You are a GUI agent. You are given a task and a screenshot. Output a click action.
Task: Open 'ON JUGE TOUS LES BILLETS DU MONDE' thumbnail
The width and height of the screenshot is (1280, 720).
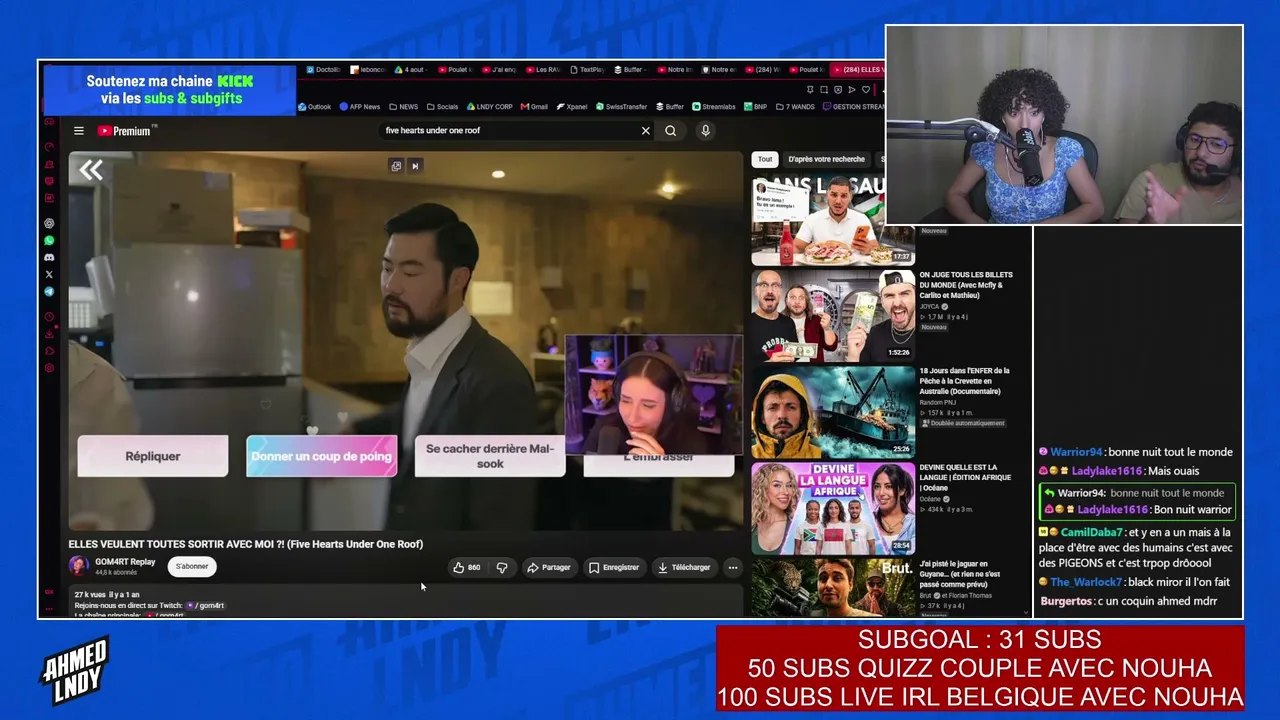[x=833, y=315]
